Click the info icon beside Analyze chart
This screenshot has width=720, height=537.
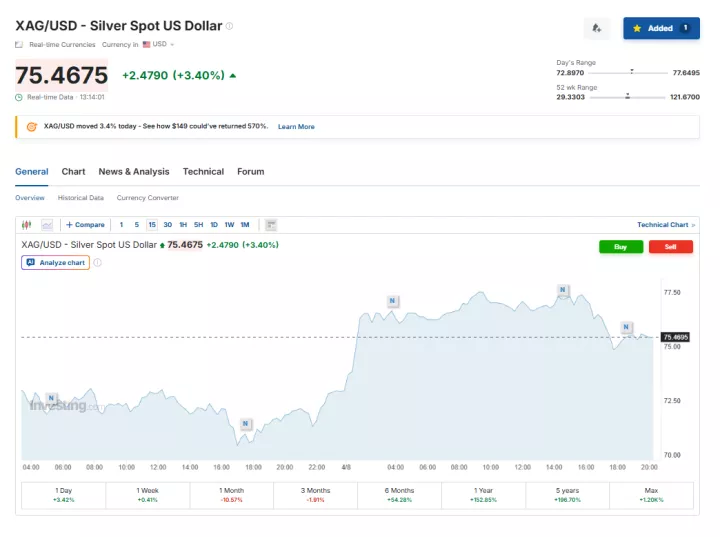[97, 263]
